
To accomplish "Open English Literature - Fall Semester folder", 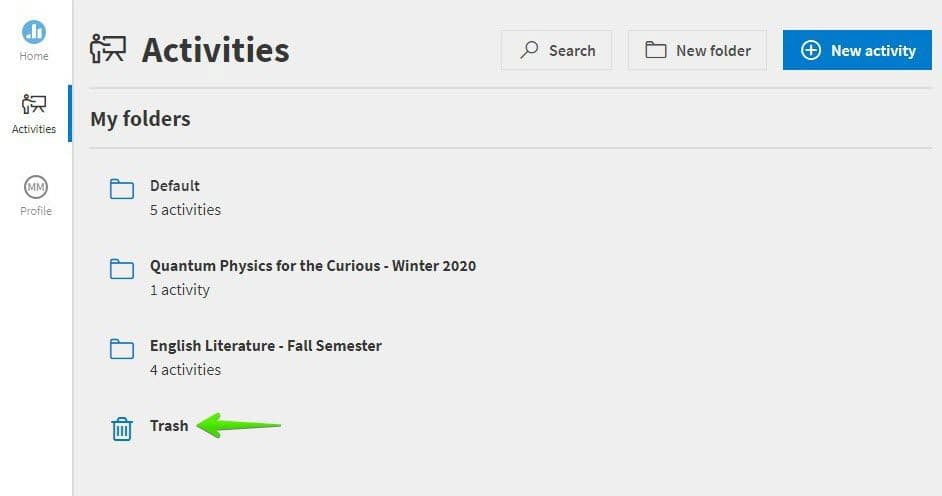I will click(x=266, y=346).
